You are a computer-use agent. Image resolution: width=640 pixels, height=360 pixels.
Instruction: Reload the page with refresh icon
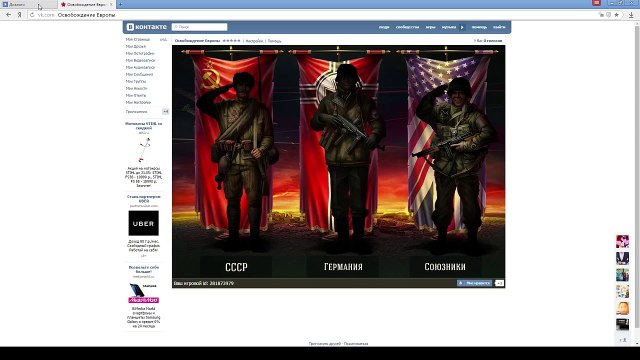pyautogui.click(x=32, y=15)
